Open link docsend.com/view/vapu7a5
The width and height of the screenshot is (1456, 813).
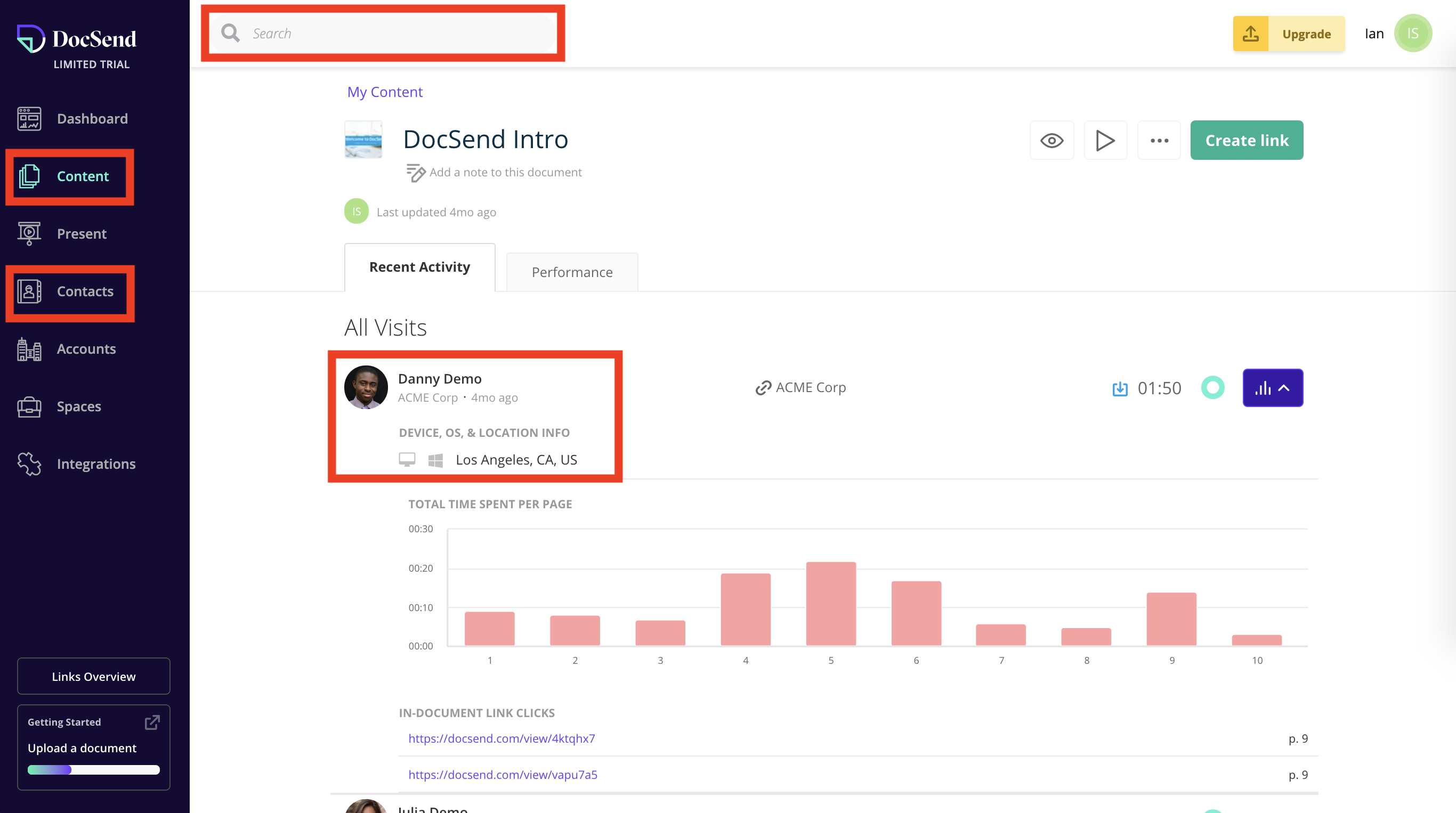(x=503, y=775)
